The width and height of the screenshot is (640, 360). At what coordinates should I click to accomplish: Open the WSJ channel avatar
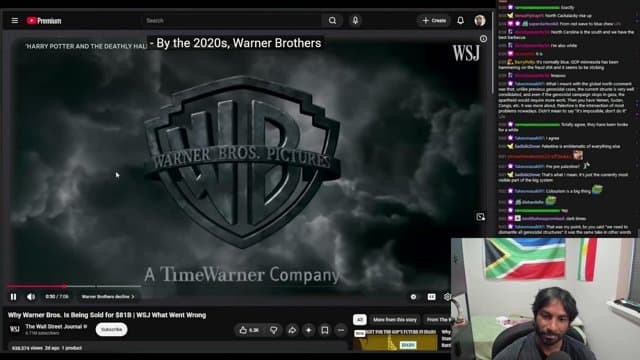tap(15, 329)
